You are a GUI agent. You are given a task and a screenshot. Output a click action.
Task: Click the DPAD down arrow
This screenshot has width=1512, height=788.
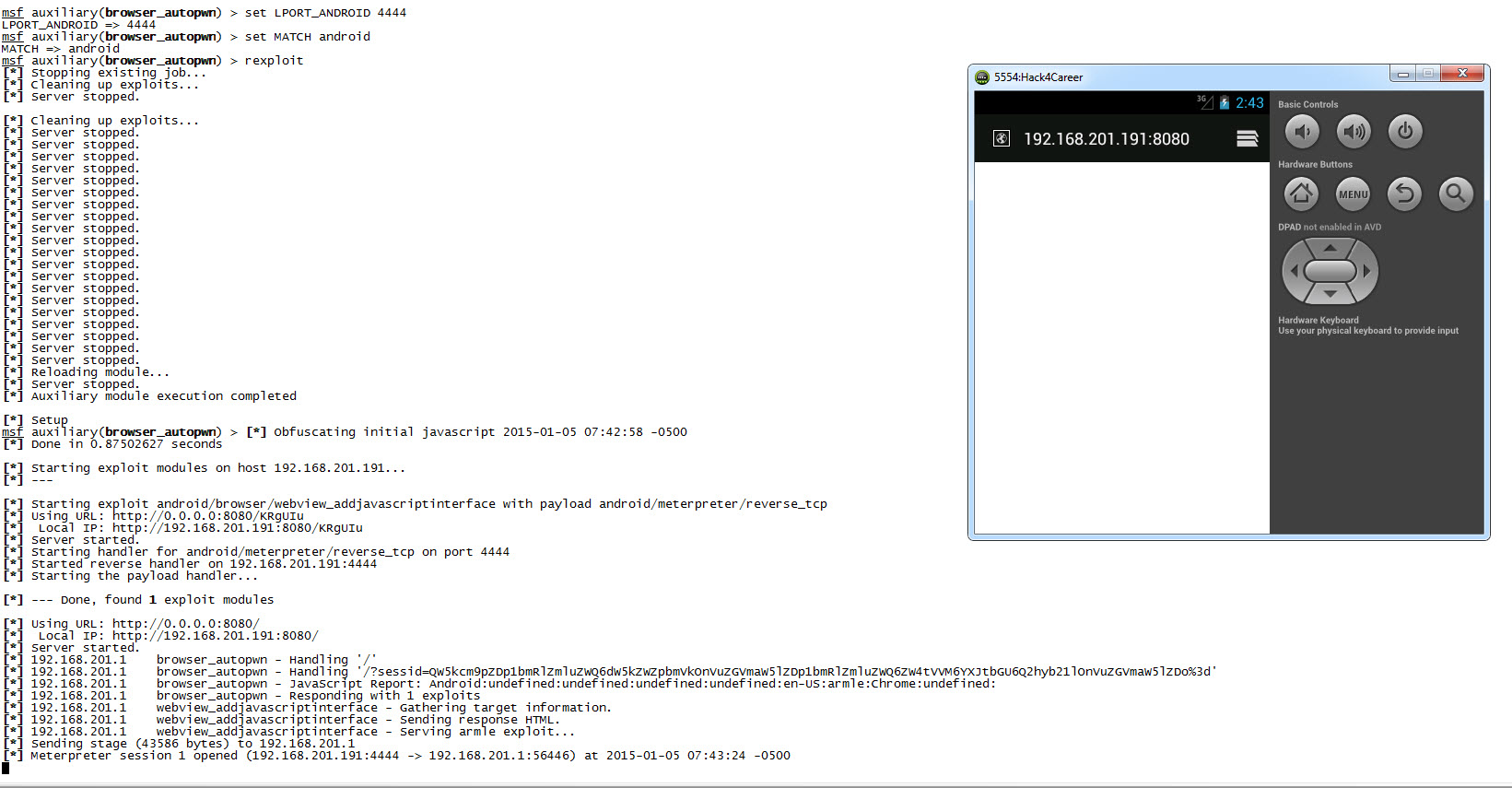(x=1330, y=294)
